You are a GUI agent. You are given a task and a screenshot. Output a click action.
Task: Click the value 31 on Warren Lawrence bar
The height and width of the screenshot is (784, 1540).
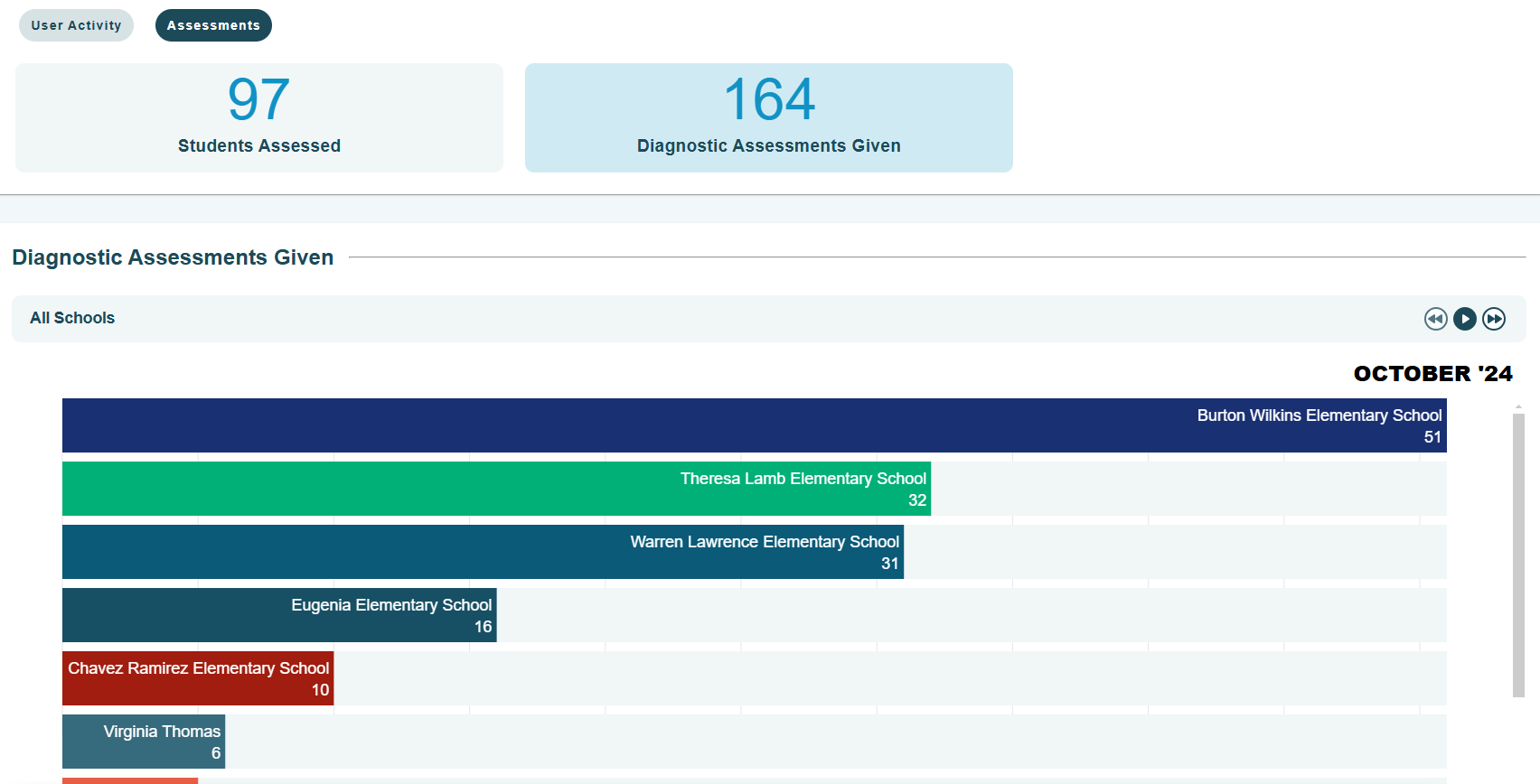click(890, 564)
